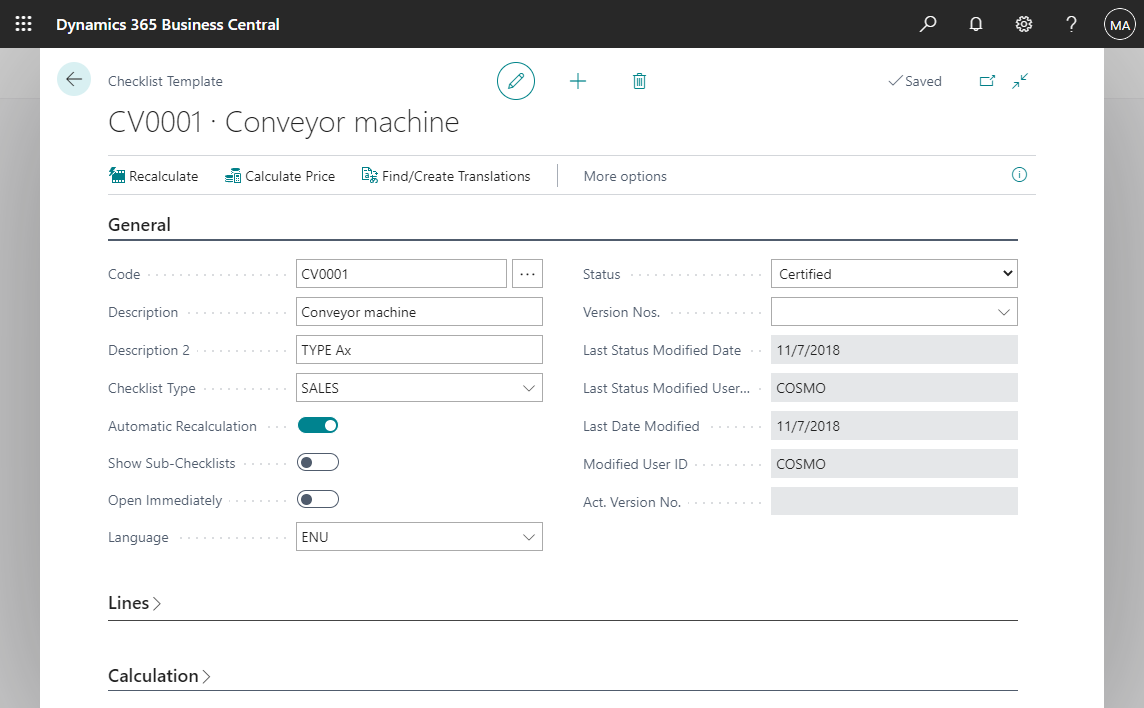This screenshot has width=1144, height=708.
Task: Click the back arrow button
Action: 74,79
